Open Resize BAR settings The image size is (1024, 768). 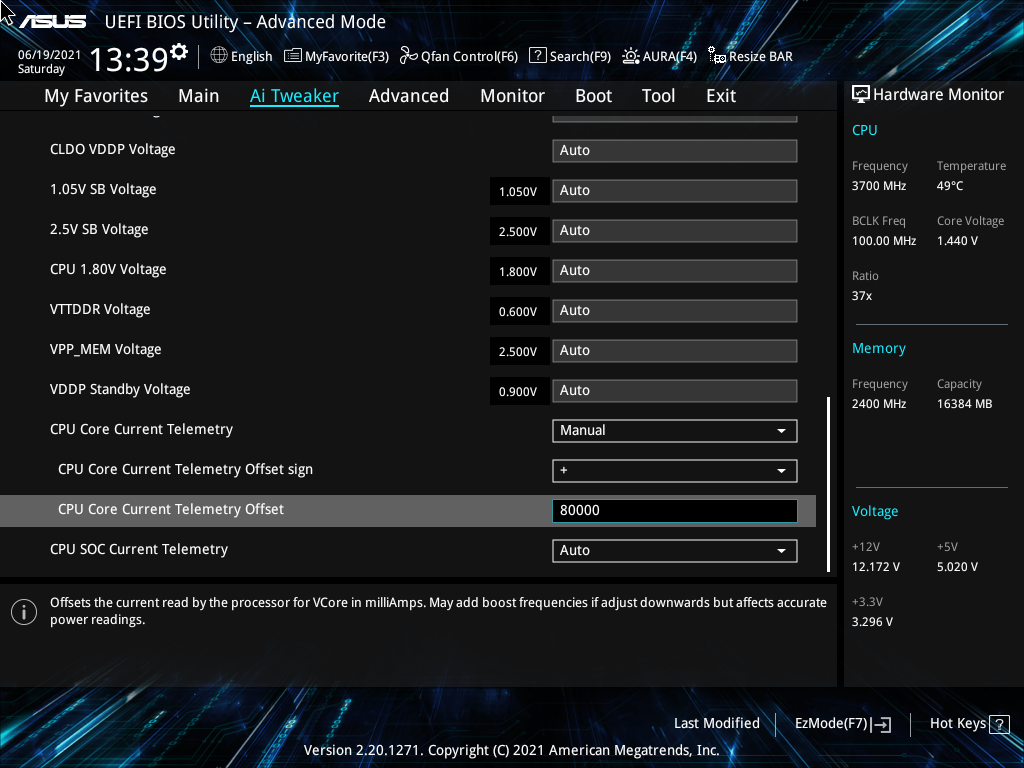point(750,56)
